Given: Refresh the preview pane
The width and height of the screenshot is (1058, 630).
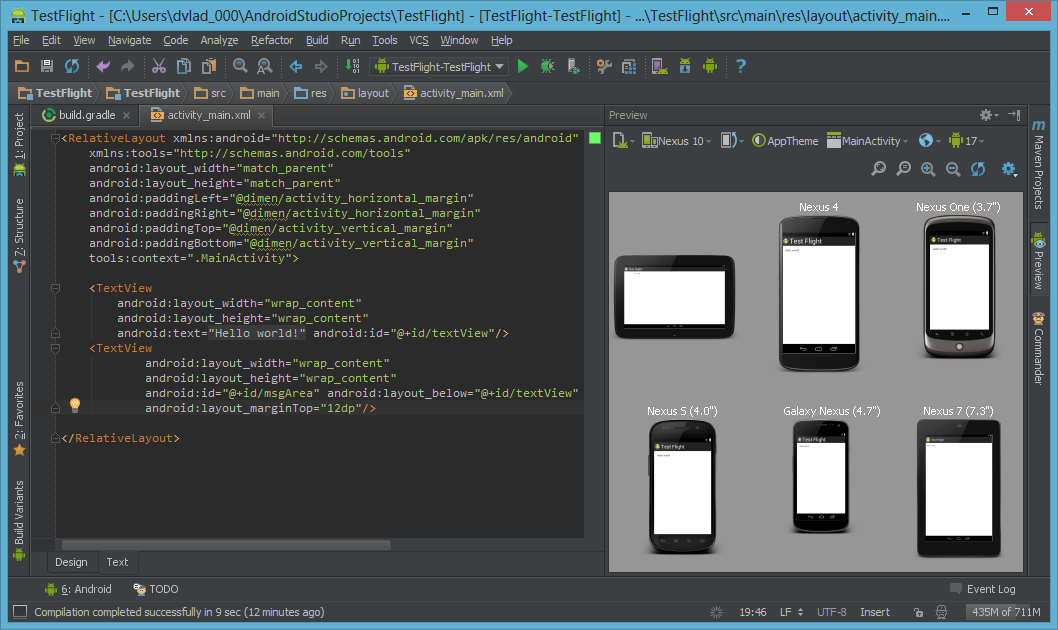Looking at the screenshot, I should [978, 169].
